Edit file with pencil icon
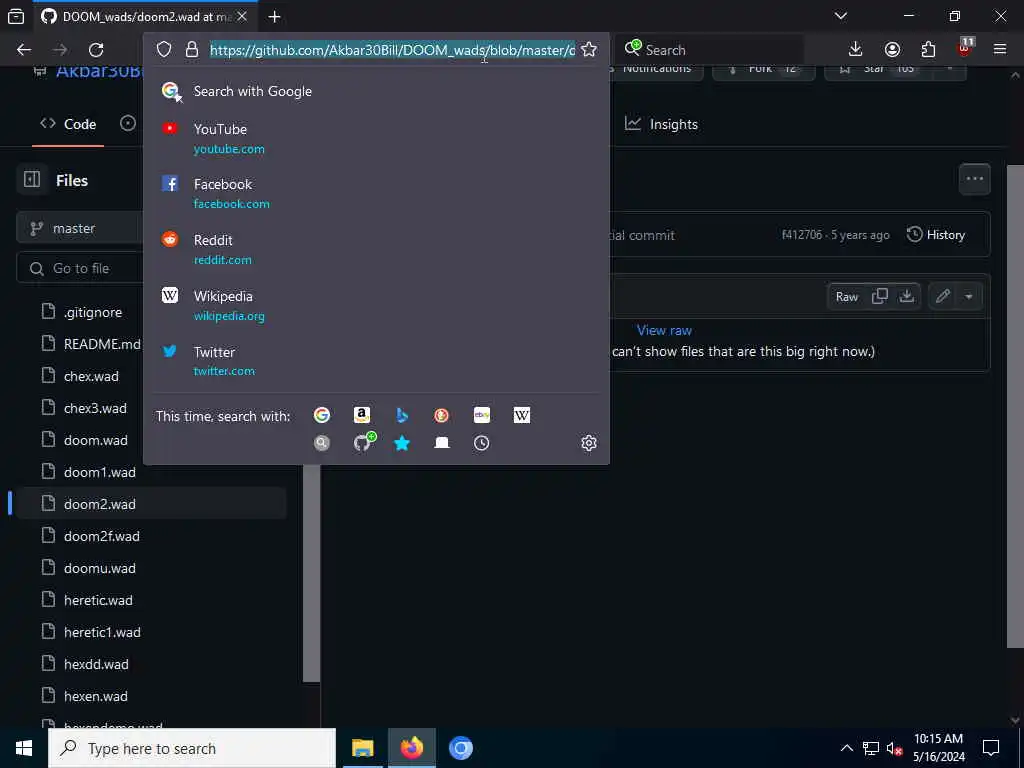 point(942,296)
